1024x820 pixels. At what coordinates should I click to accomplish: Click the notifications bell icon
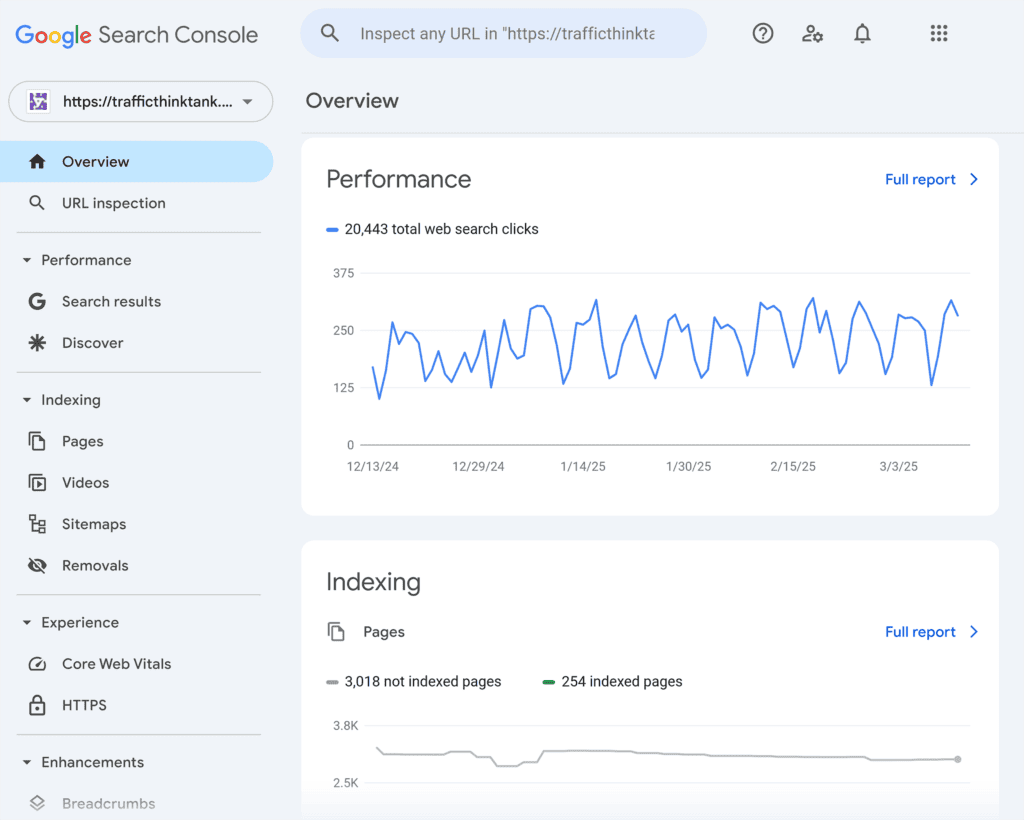coord(862,33)
